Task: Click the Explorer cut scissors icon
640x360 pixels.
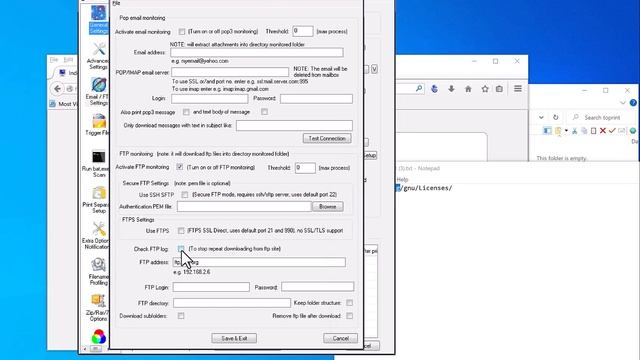Action: click(575, 131)
